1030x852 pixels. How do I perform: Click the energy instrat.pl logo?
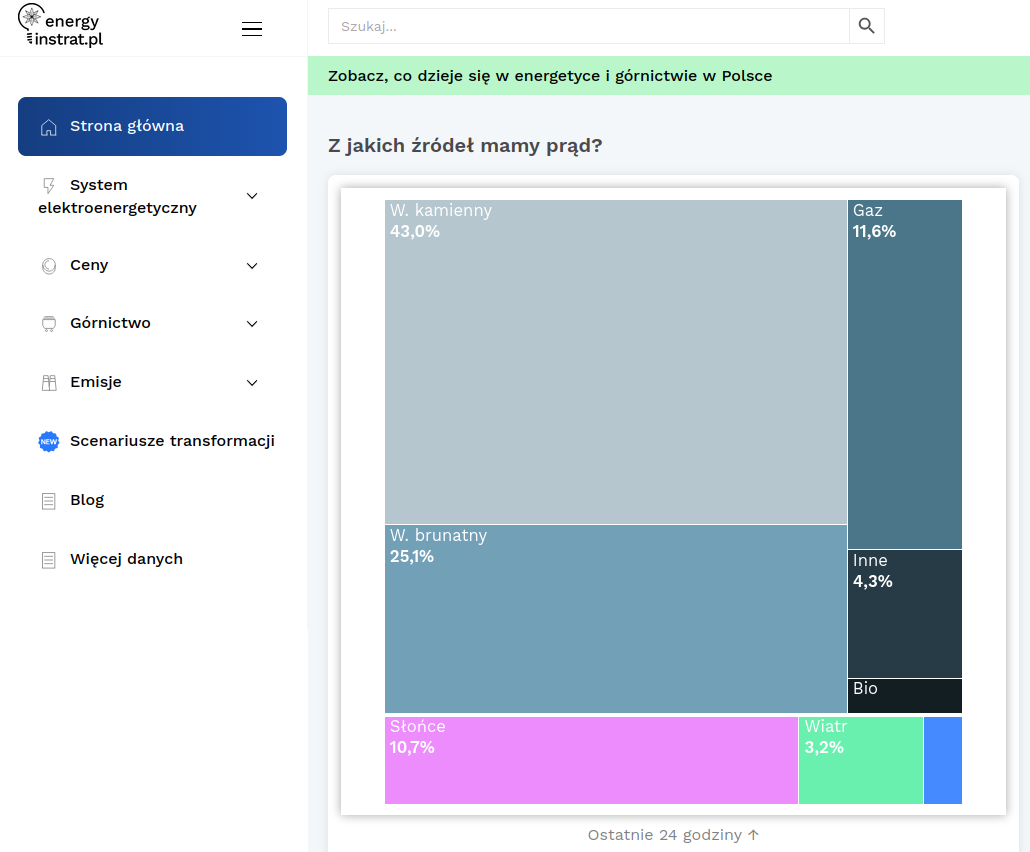click(x=60, y=26)
